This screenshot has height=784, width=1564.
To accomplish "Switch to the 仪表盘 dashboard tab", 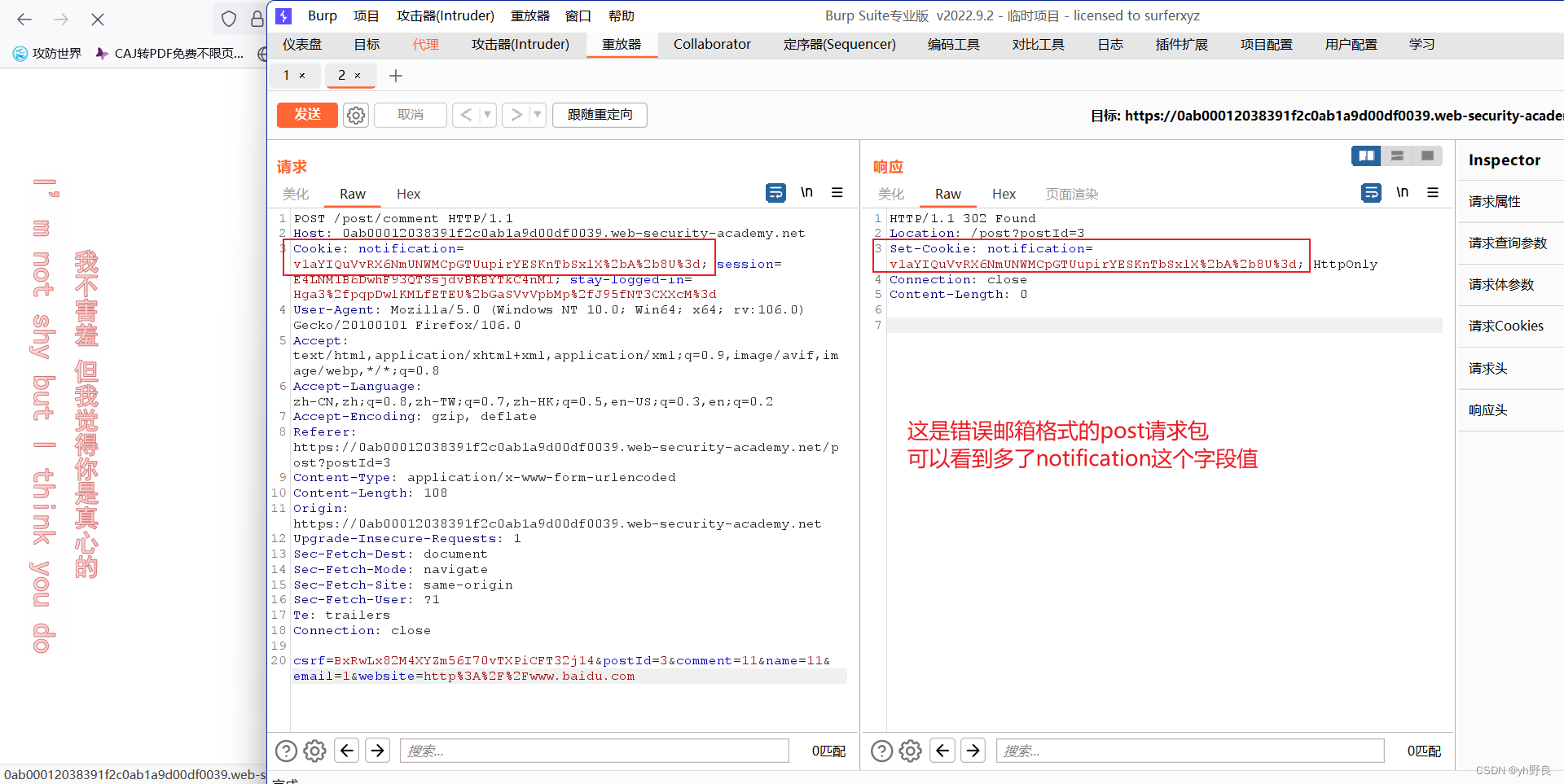I will [x=302, y=44].
